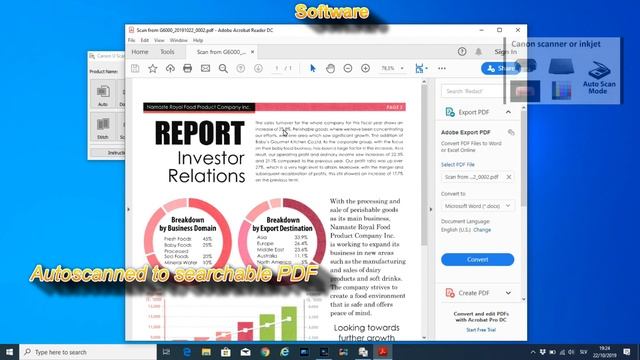Open the File menu
This screenshot has width=640, height=360.
[131, 40]
